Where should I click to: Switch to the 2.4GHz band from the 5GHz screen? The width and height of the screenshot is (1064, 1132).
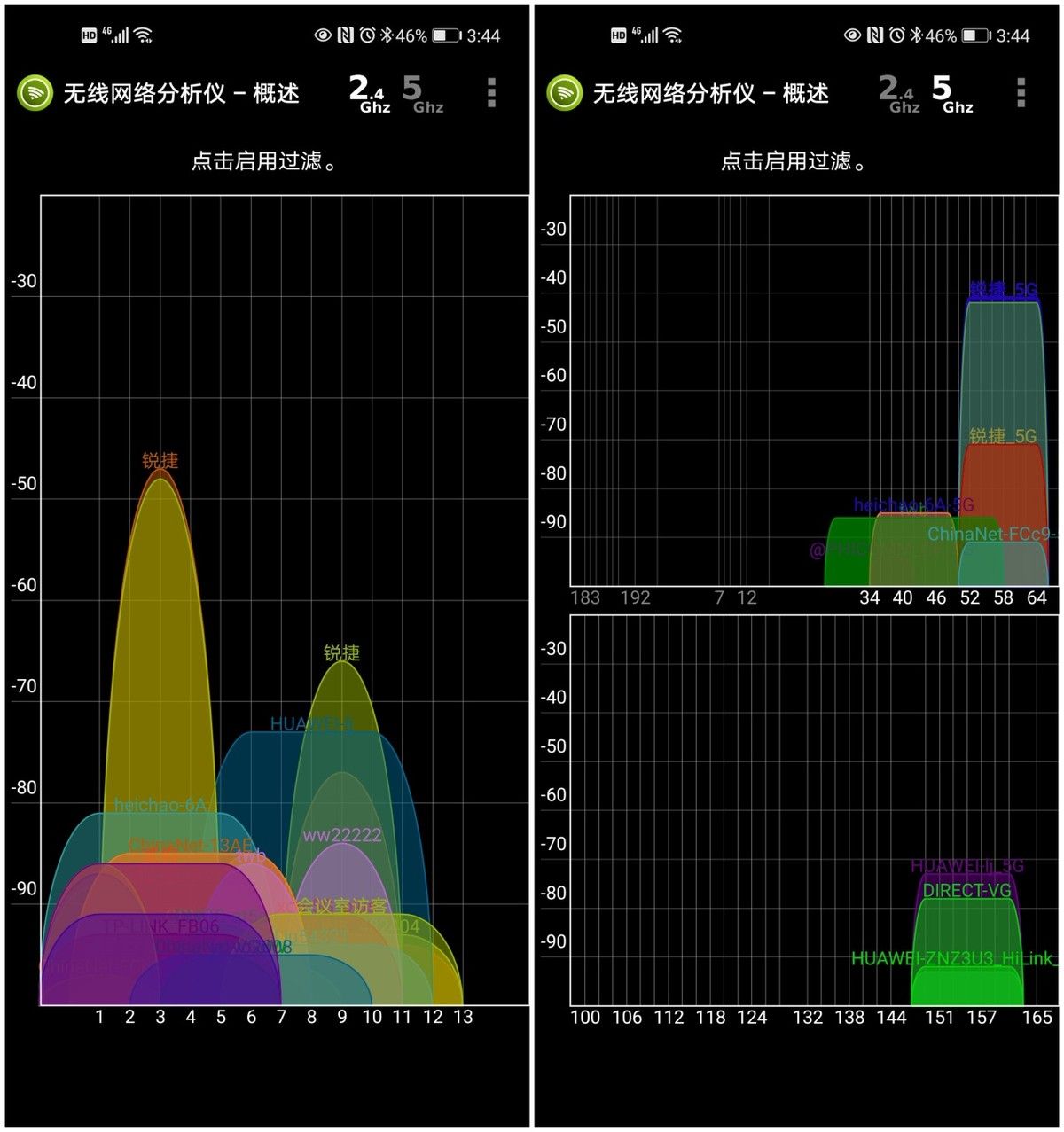point(901,93)
